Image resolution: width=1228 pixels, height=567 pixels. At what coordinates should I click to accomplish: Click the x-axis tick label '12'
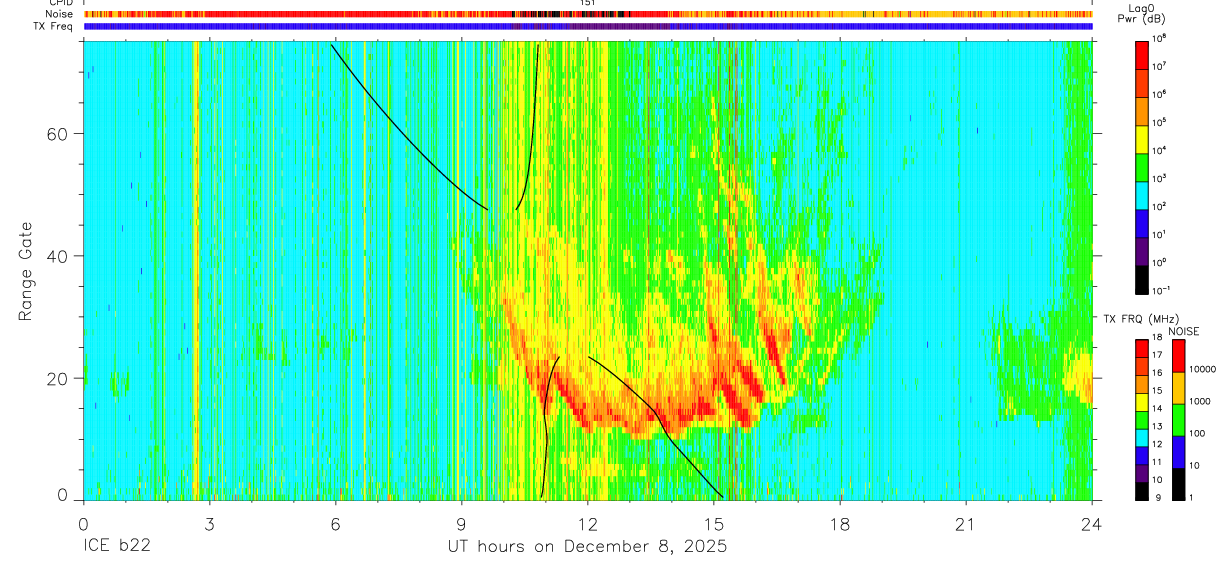click(x=587, y=524)
